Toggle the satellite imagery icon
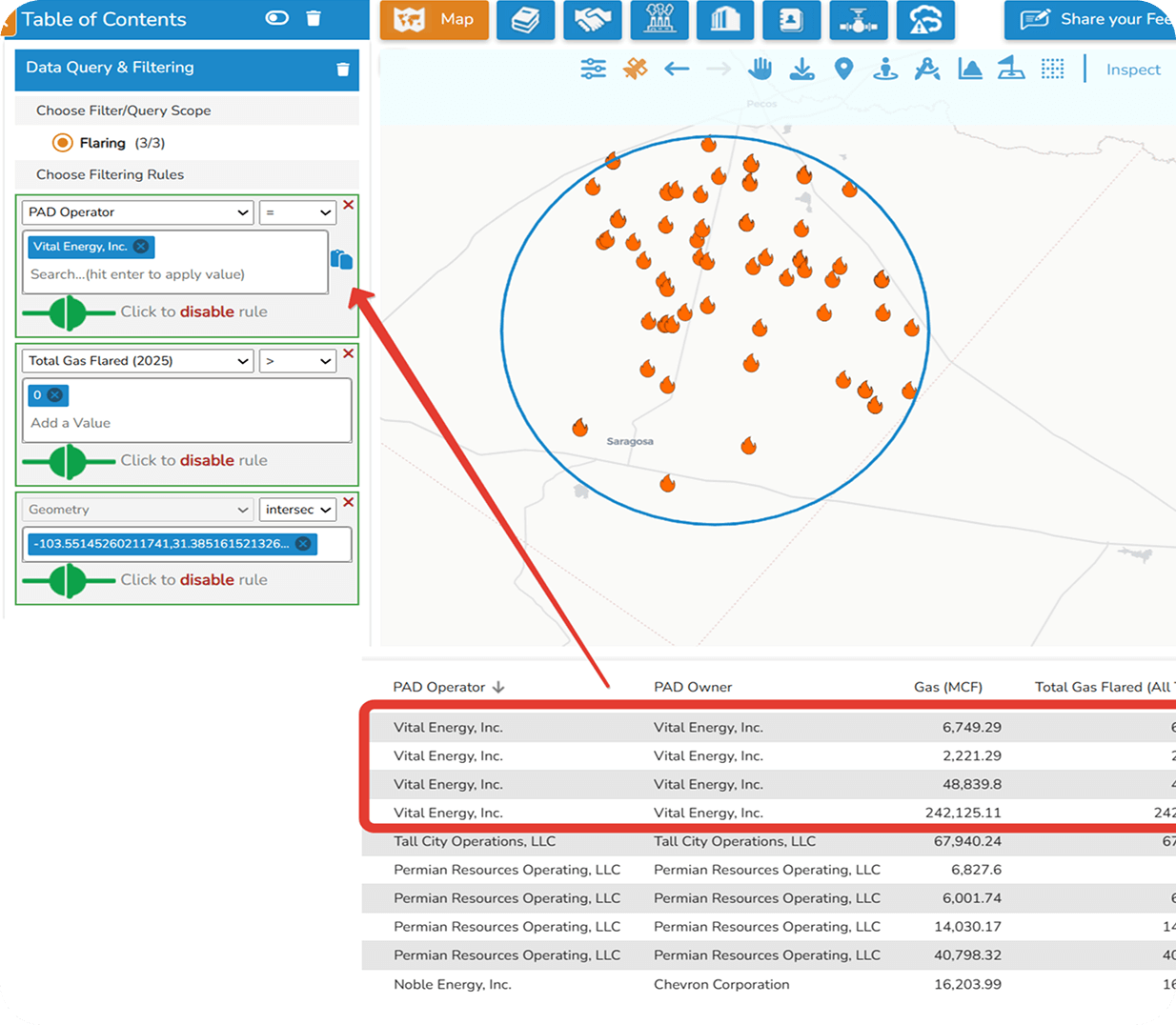 [635, 69]
